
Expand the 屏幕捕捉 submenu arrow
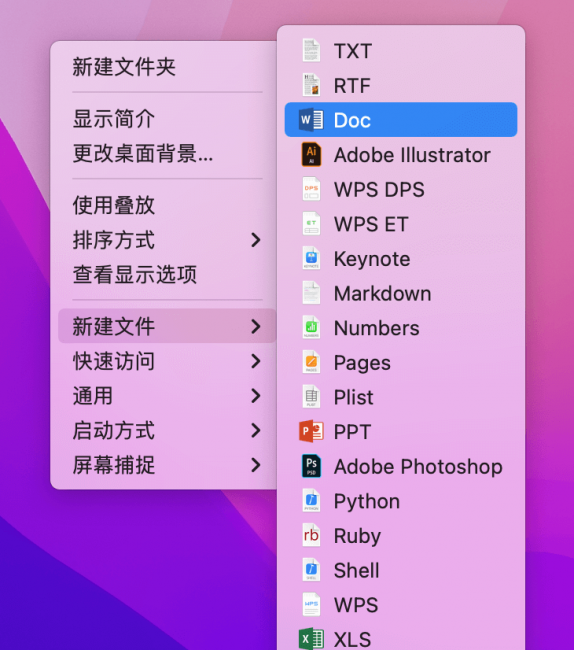256,465
